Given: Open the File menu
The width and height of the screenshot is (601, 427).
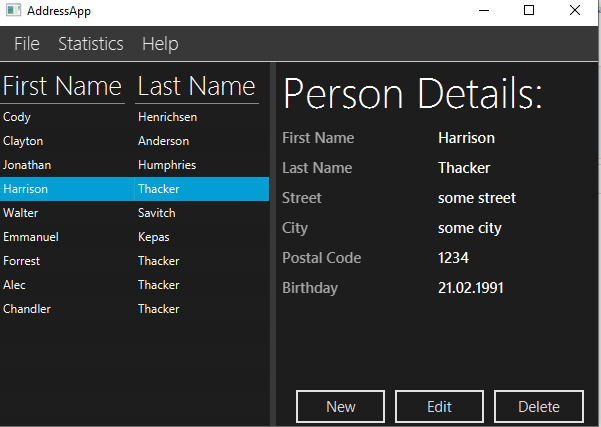Looking at the screenshot, I should 27,44.
